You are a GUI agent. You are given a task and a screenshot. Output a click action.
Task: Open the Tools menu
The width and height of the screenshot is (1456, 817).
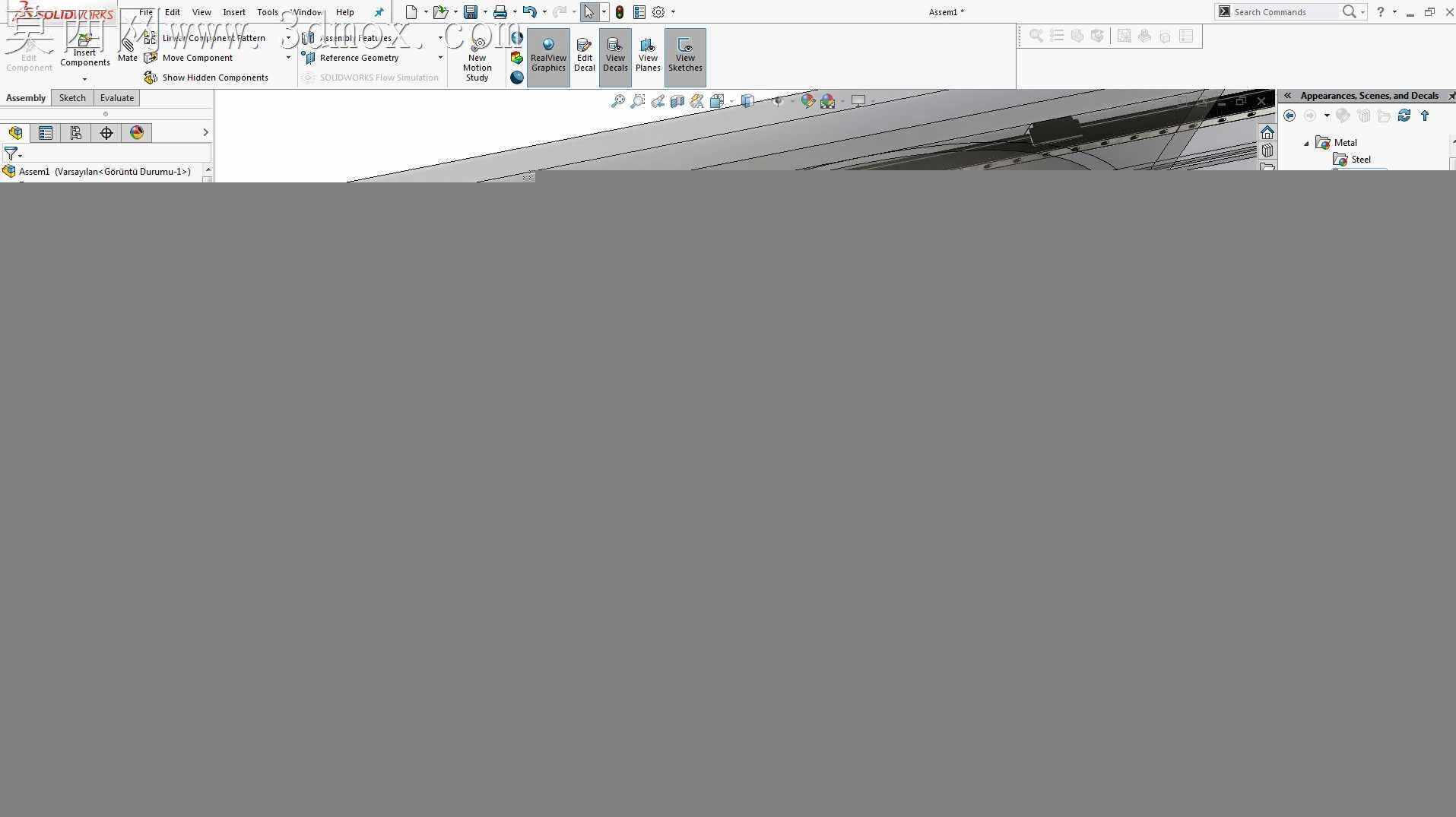click(268, 12)
